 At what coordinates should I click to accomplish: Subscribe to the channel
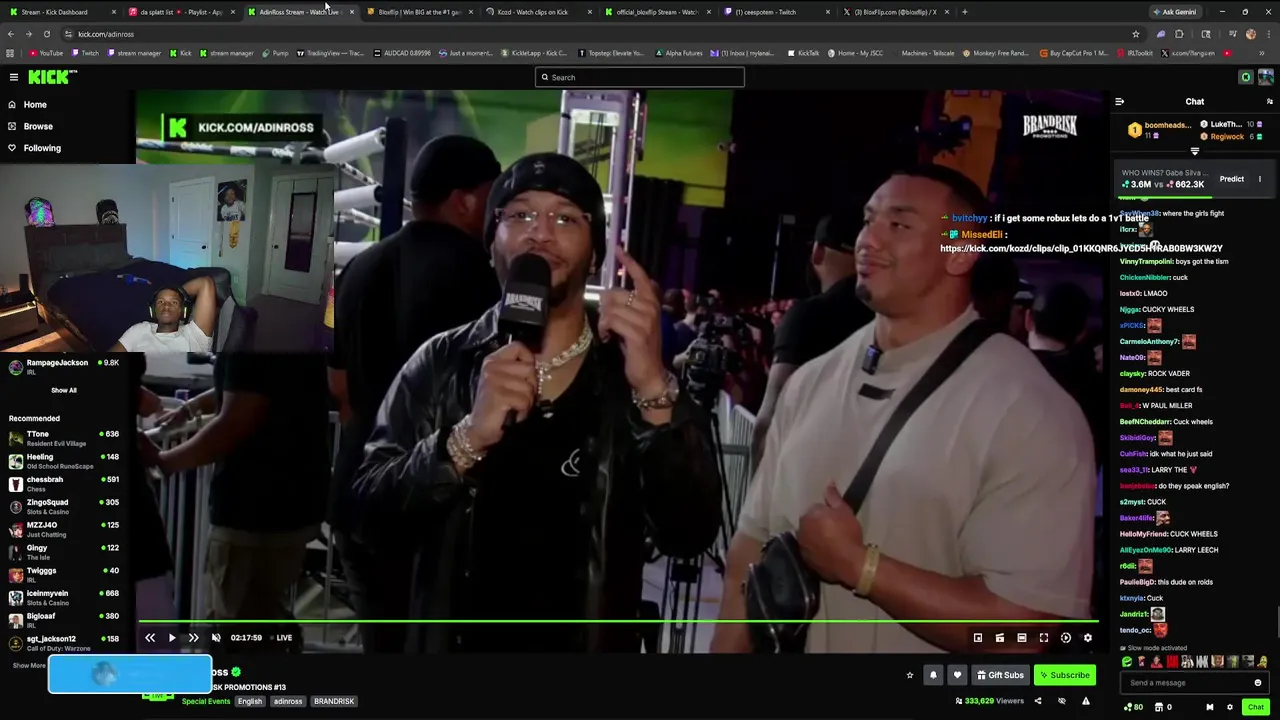[x=1065, y=675]
